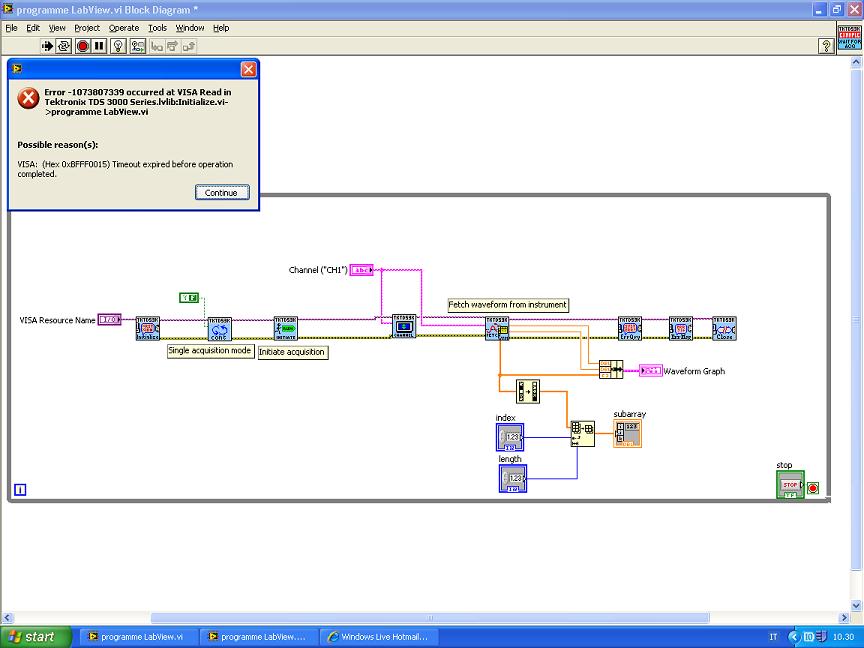
Task: Click the vertical scrollbar down arrow
Action: 857,604
